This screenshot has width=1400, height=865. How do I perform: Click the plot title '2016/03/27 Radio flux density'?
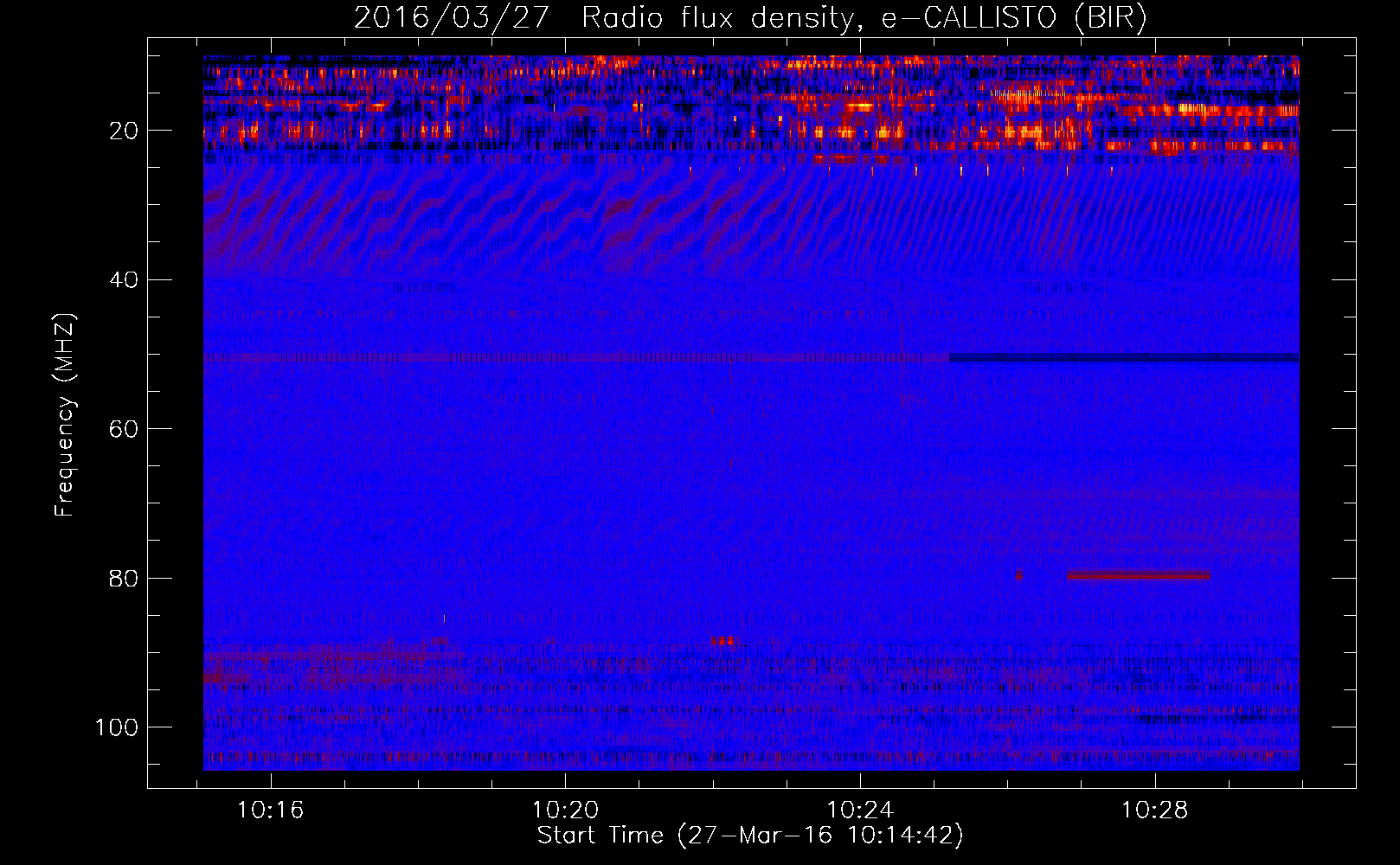tap(602, 18)
